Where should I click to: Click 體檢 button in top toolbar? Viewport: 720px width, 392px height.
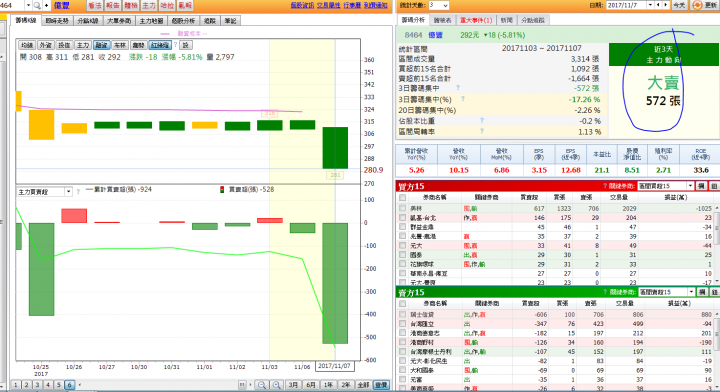pyautogui.click(x=131, y=6)
